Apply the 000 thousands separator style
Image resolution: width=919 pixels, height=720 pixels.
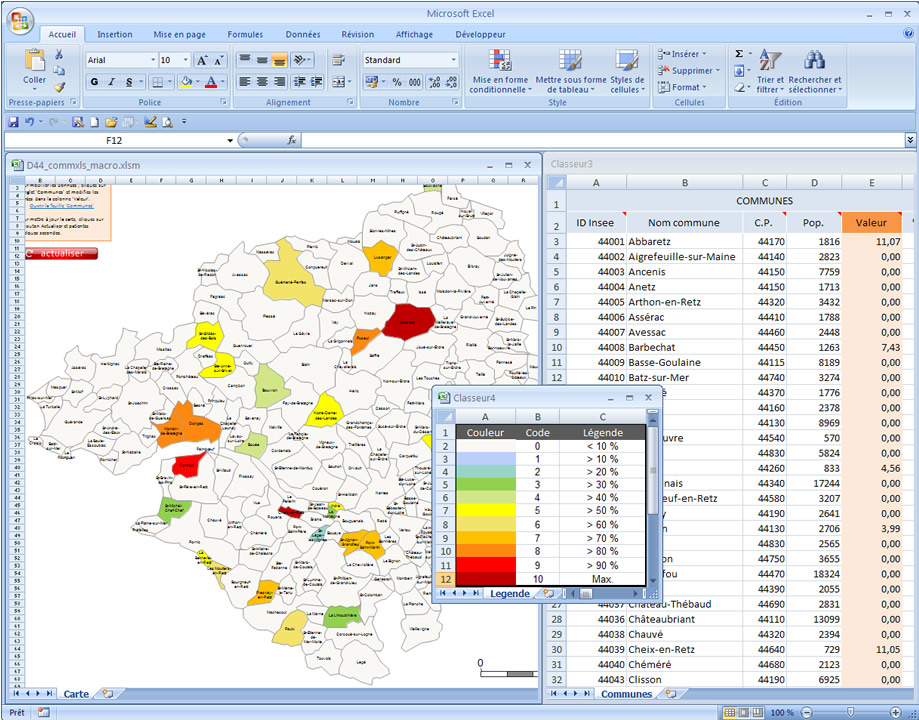(x=414, y=82)
